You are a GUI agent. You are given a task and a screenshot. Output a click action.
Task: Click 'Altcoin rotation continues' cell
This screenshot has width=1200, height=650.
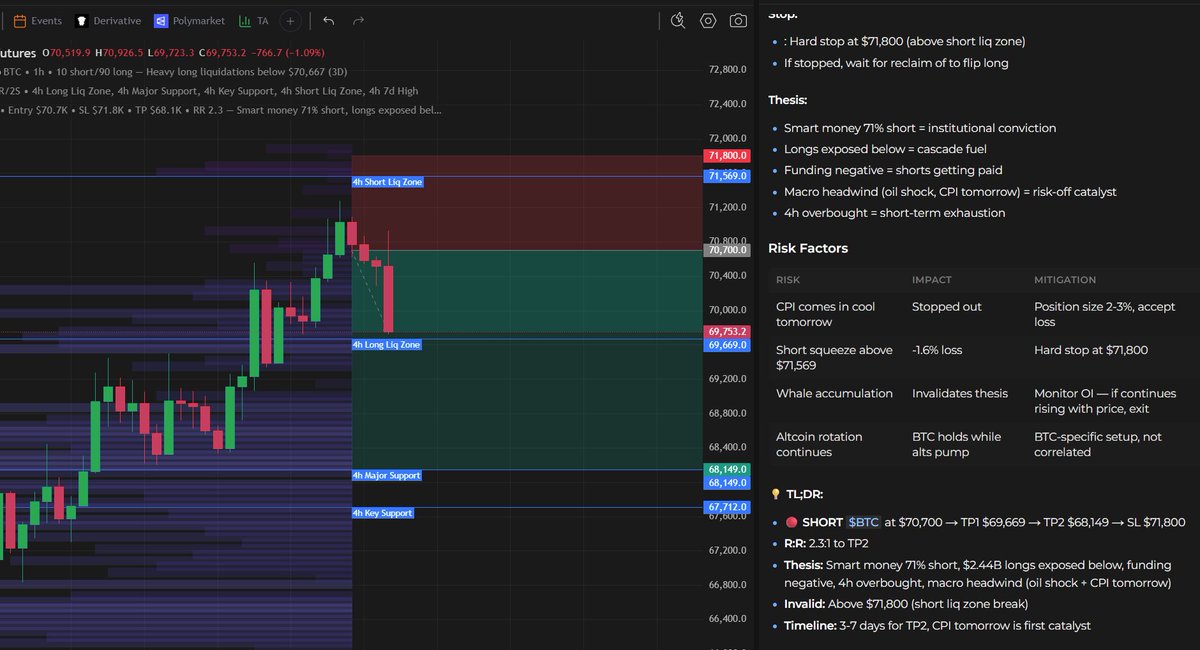pos(819,444)
